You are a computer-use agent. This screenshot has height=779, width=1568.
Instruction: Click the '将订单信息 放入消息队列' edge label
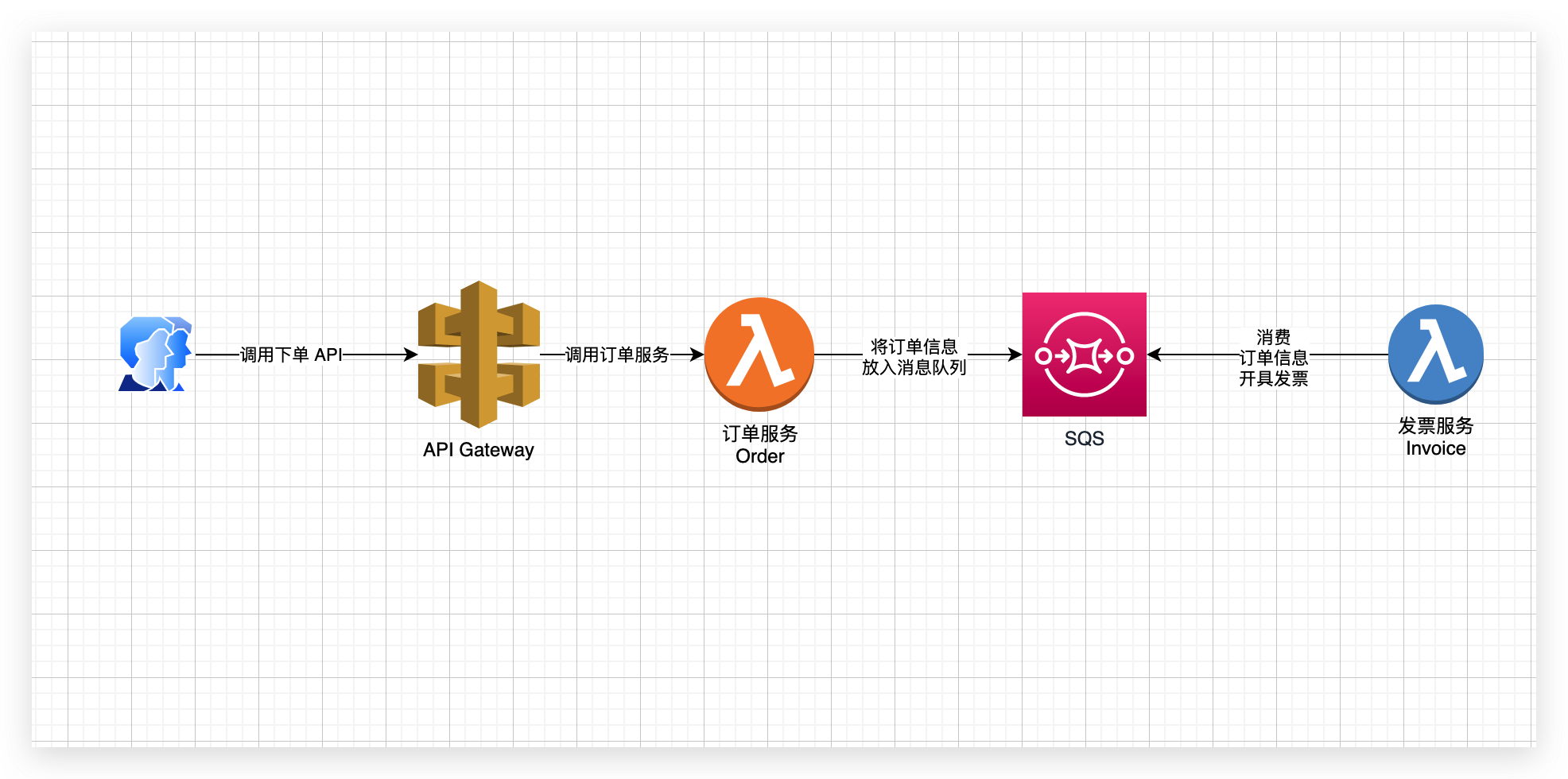(914, 357)
